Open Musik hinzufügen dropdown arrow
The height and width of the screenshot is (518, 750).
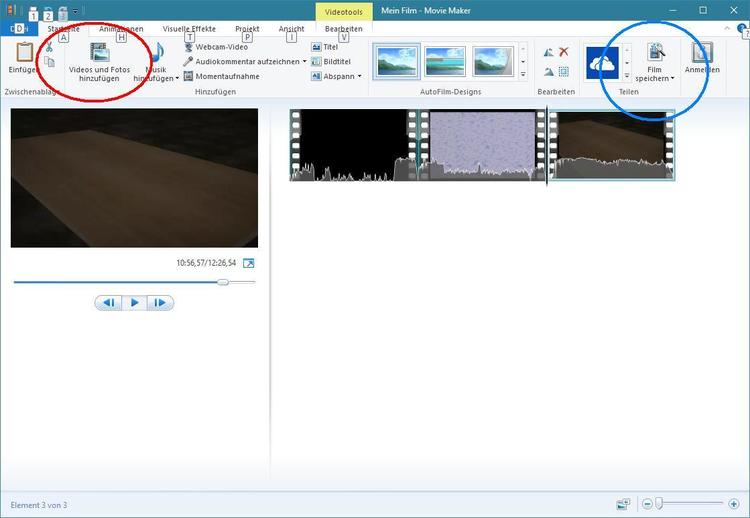177,78
